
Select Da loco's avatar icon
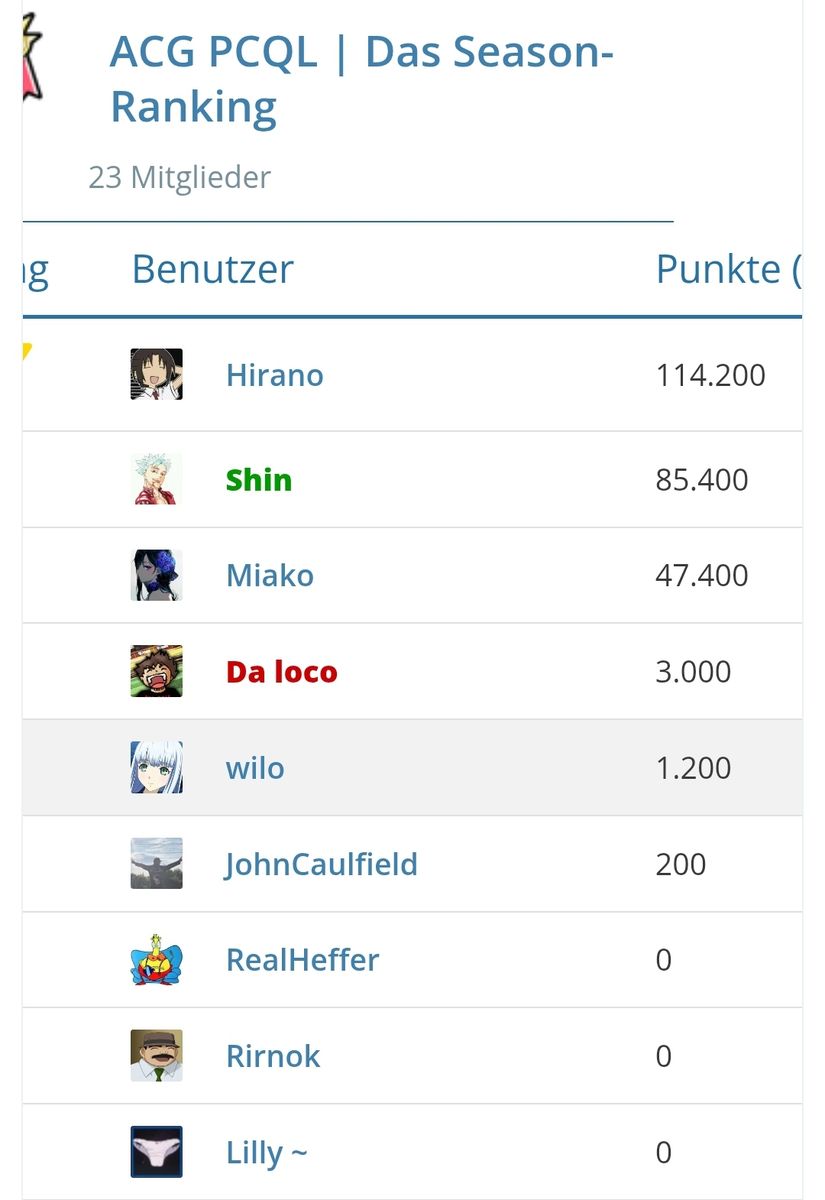tap(156, 671)
